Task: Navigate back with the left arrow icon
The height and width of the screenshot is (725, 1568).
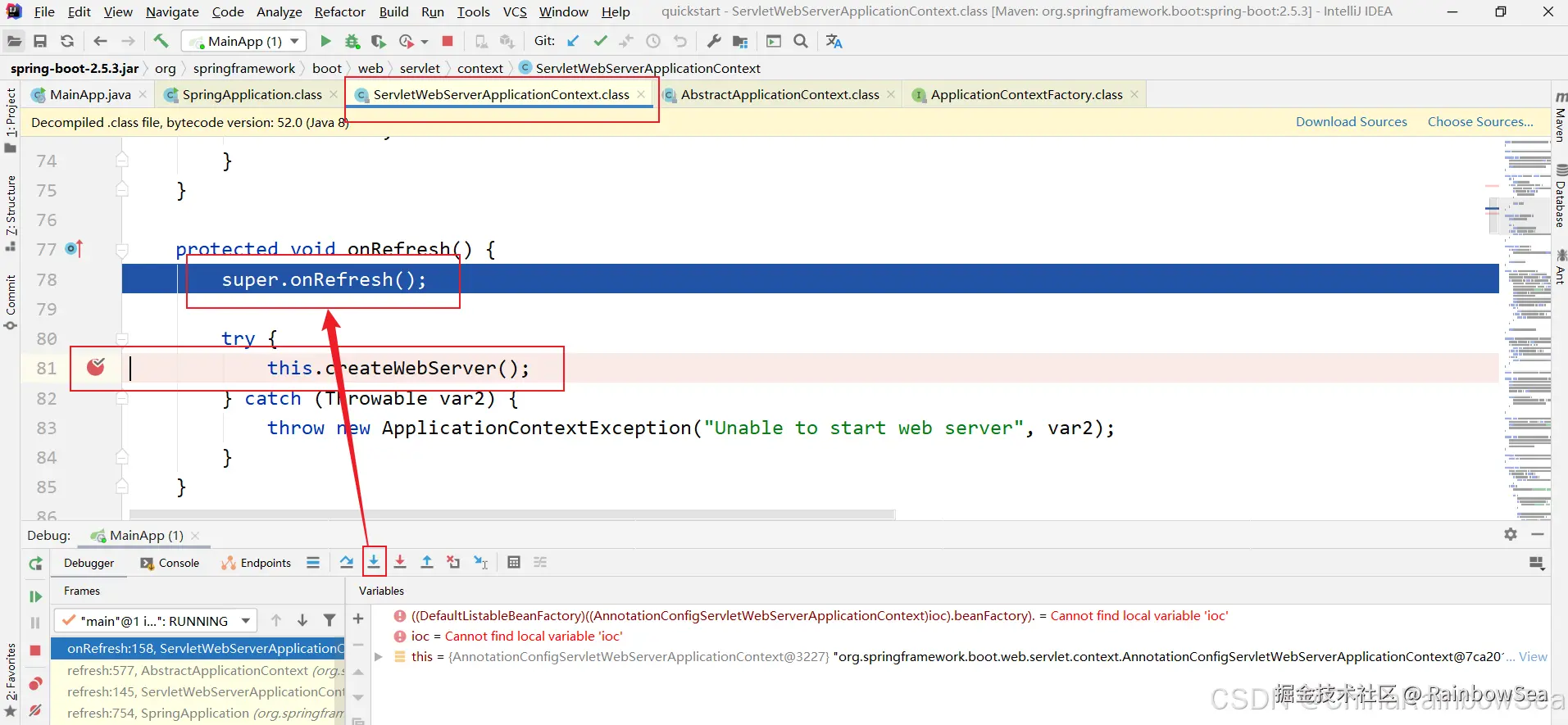Action: coord(100,41)
